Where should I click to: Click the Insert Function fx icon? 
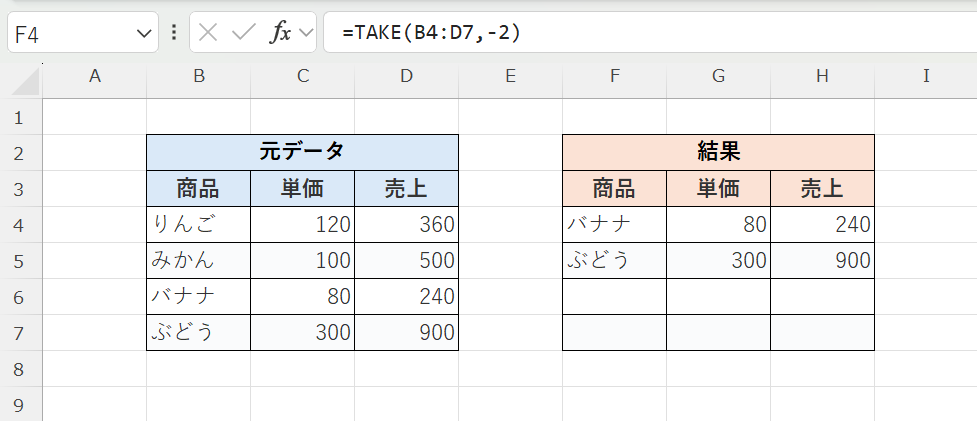click(x=280, y=33)
